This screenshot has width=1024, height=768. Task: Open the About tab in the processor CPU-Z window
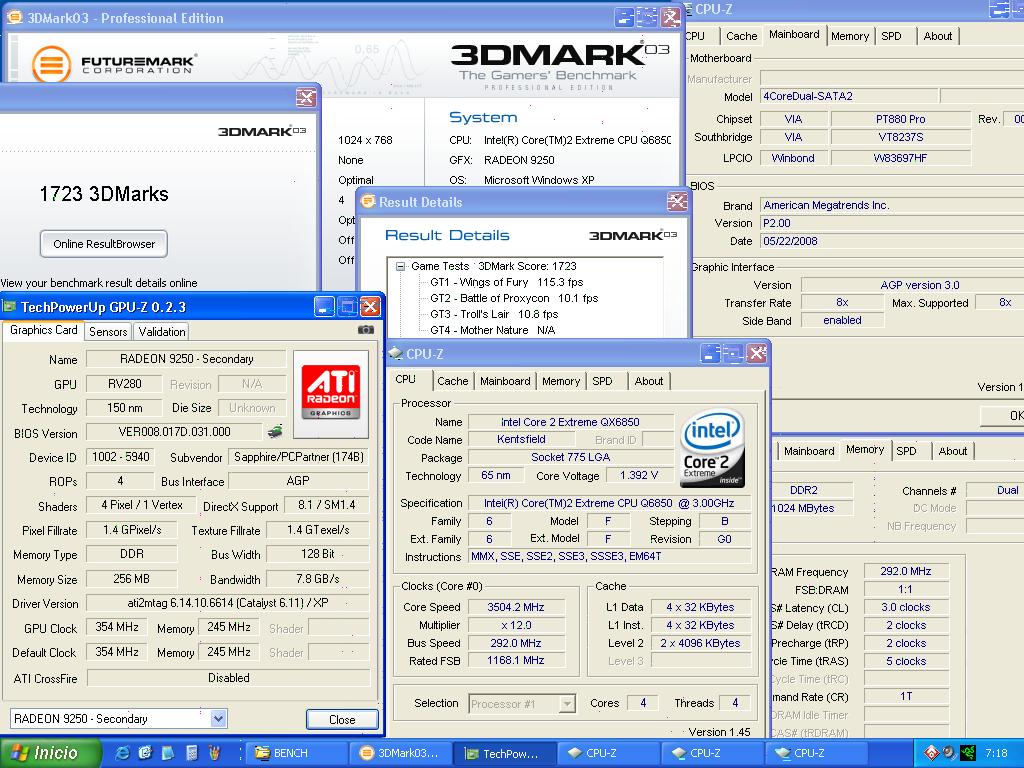(648, 381)
